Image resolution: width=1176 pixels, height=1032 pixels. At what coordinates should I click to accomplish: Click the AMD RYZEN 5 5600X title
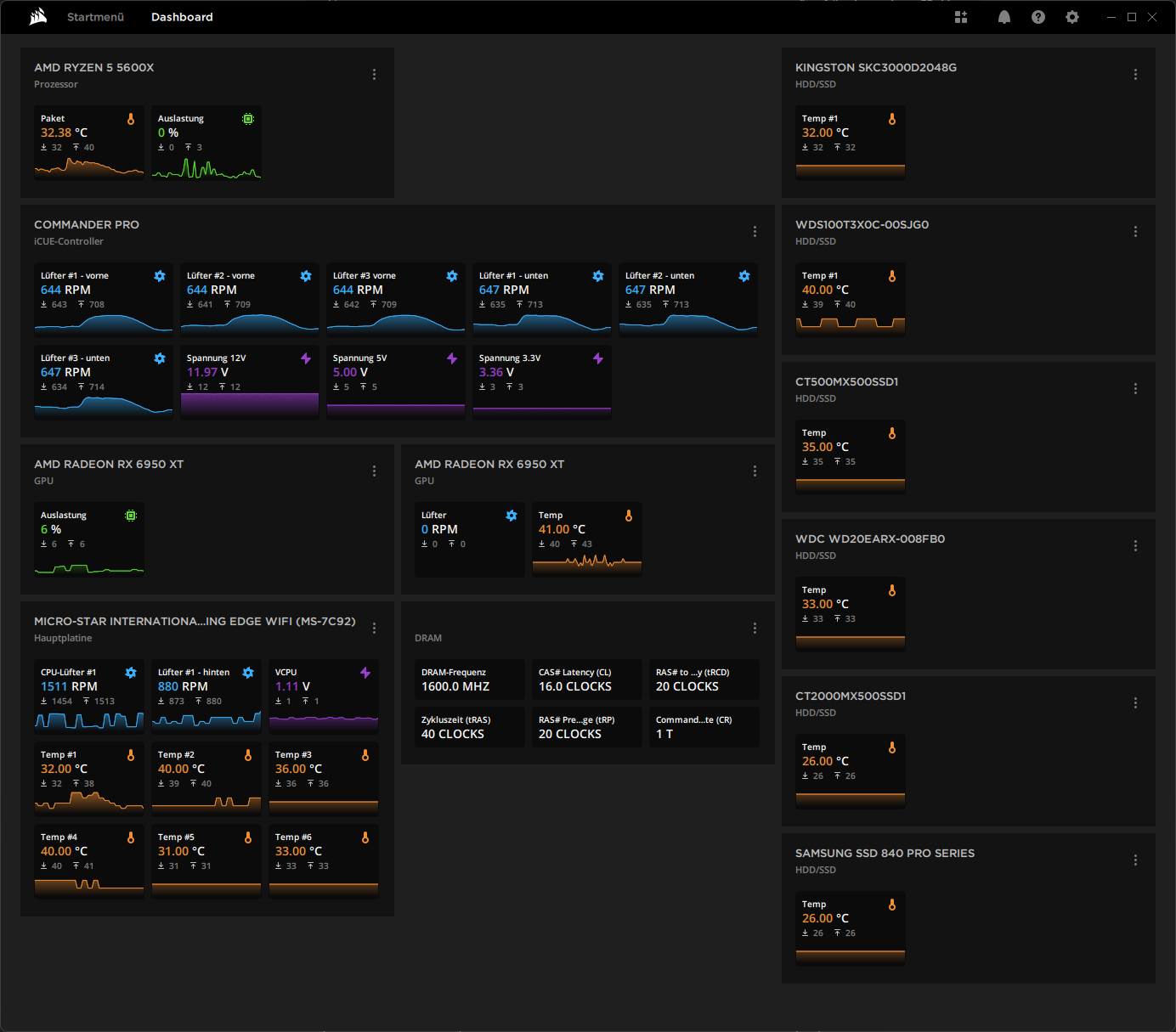pos(94,68)
